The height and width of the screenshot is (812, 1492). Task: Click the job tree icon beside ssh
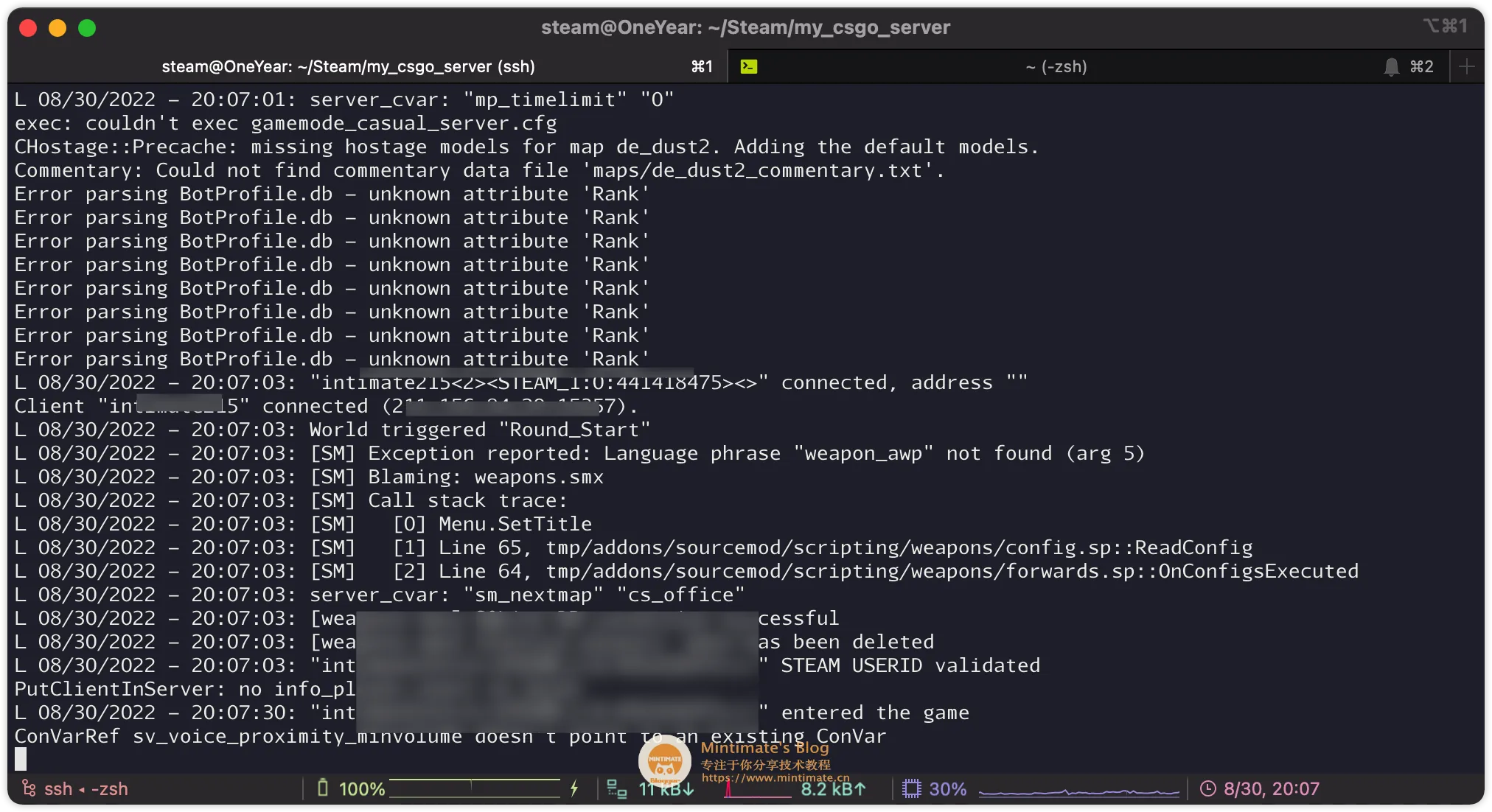point(29,788)
